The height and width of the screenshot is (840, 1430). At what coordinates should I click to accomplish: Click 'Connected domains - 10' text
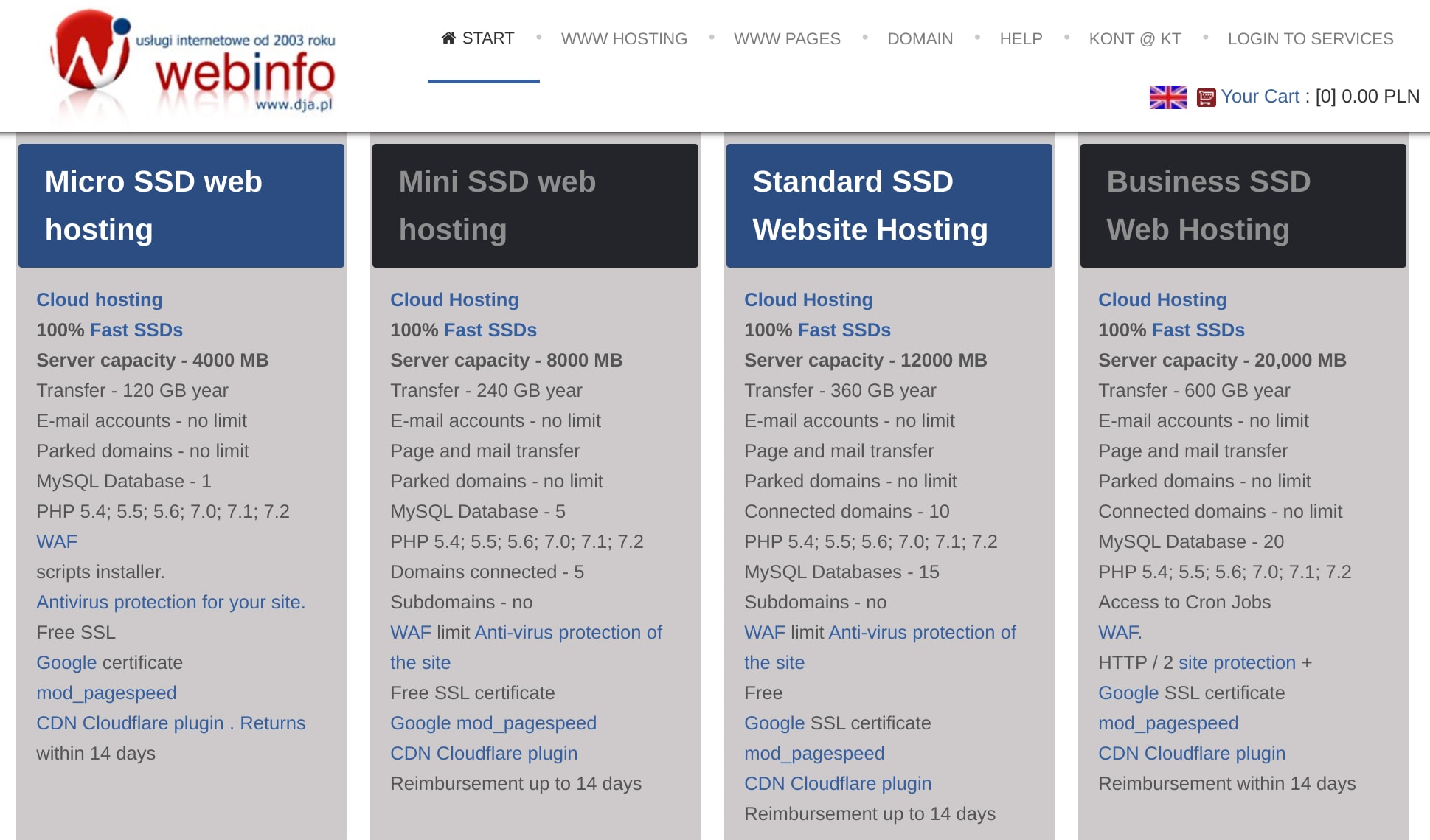click(x=847, y=511)
